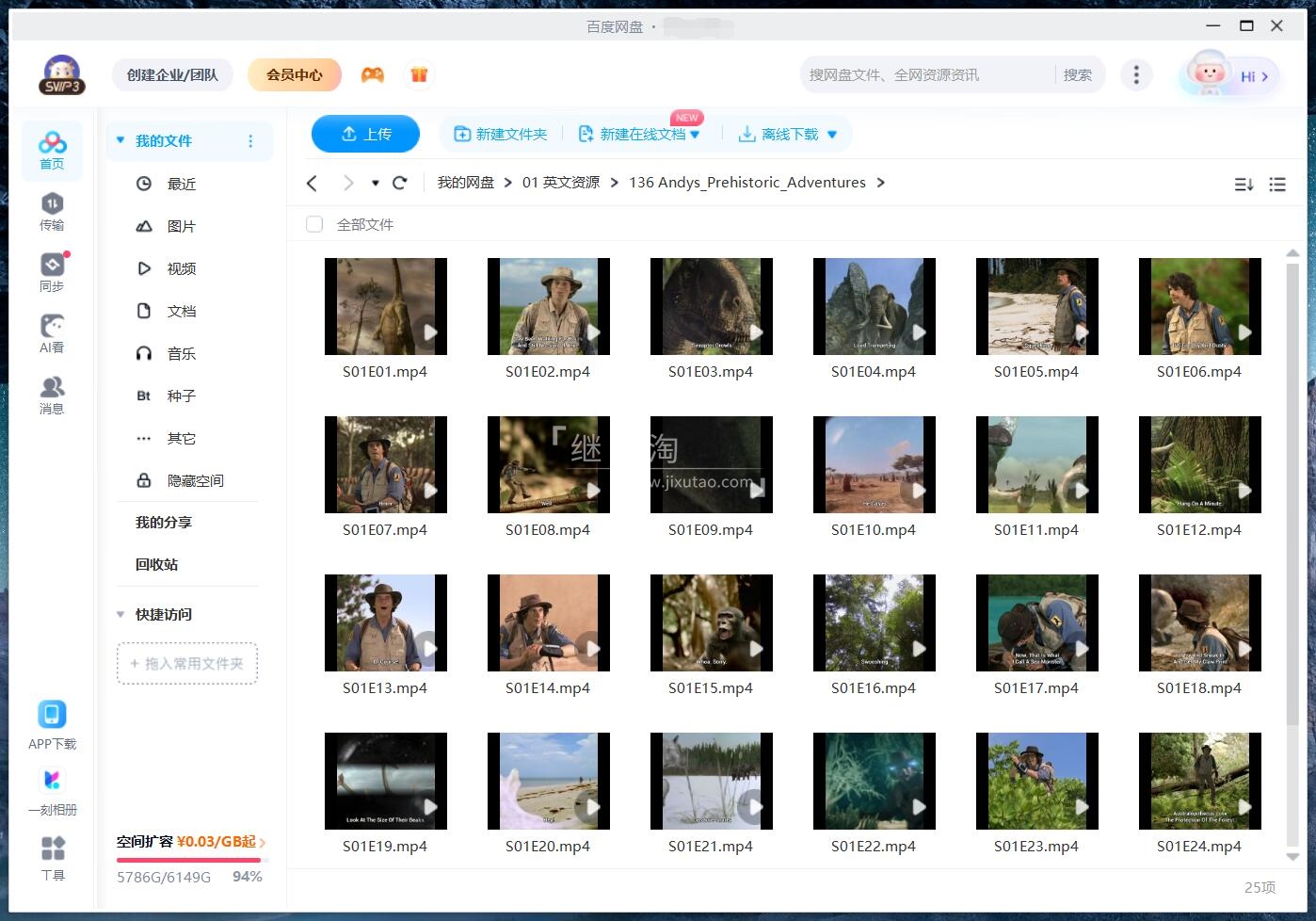Open the three-dot menu near search bar

(x=1136, y=74)
